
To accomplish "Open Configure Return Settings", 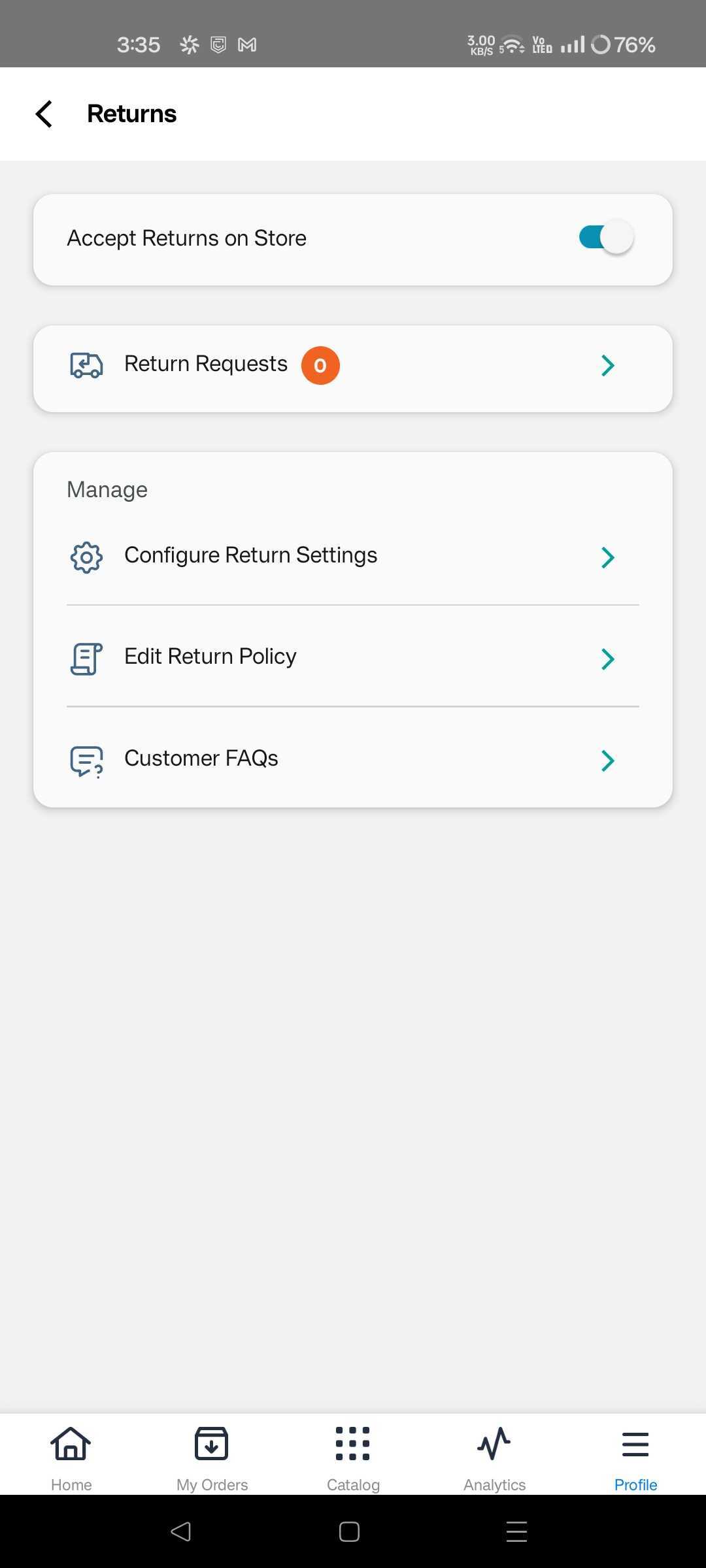I will [250, 555].
